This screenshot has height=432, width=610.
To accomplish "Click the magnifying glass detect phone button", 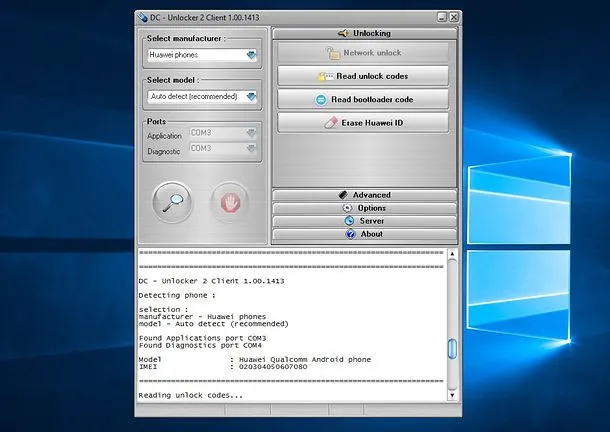I will click(x=172, y=202).
